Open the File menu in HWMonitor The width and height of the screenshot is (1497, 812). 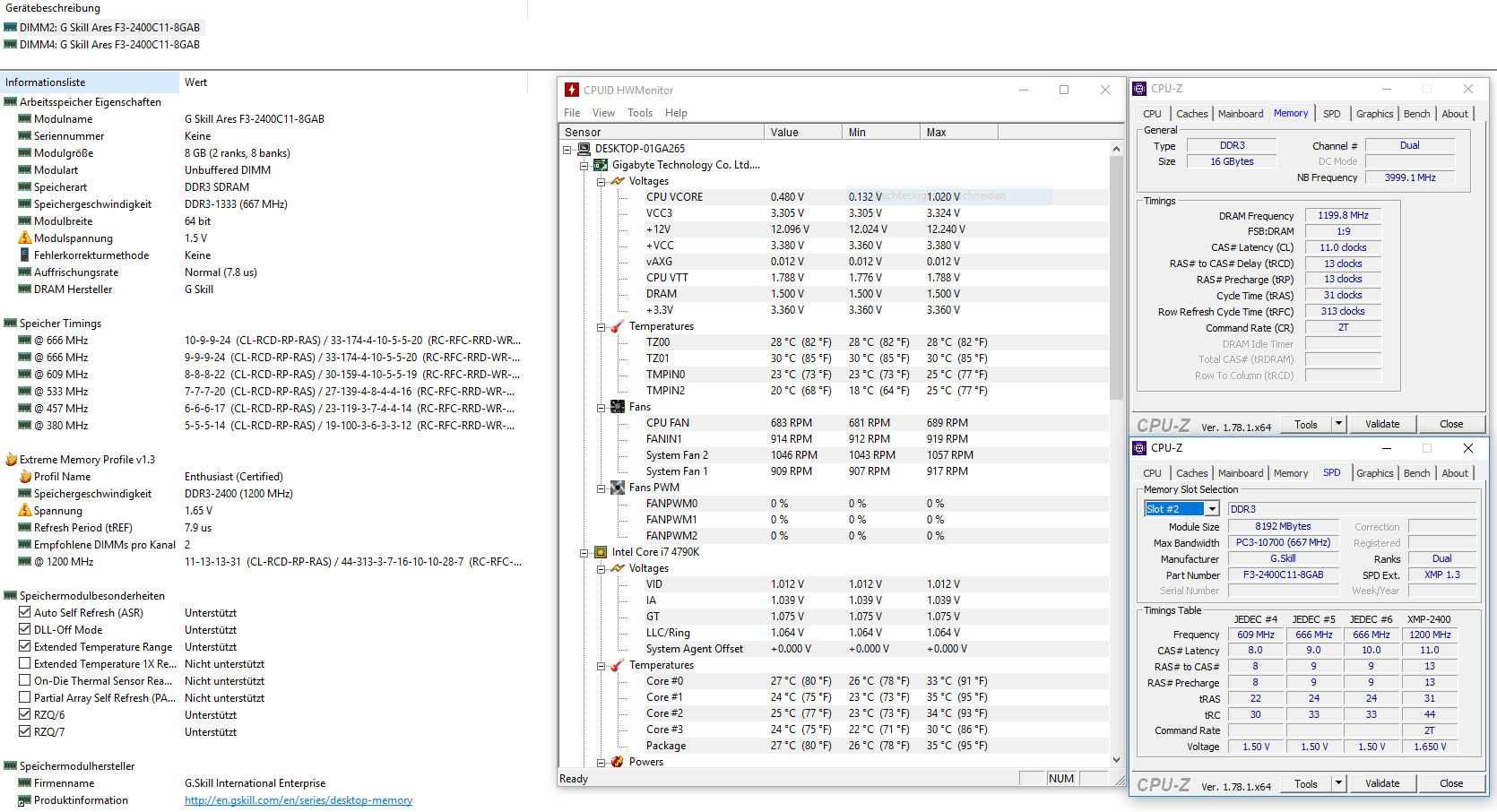(572, 113)
